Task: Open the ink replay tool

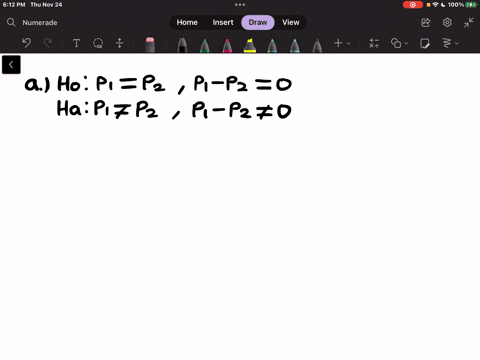Action: (447, 43)
